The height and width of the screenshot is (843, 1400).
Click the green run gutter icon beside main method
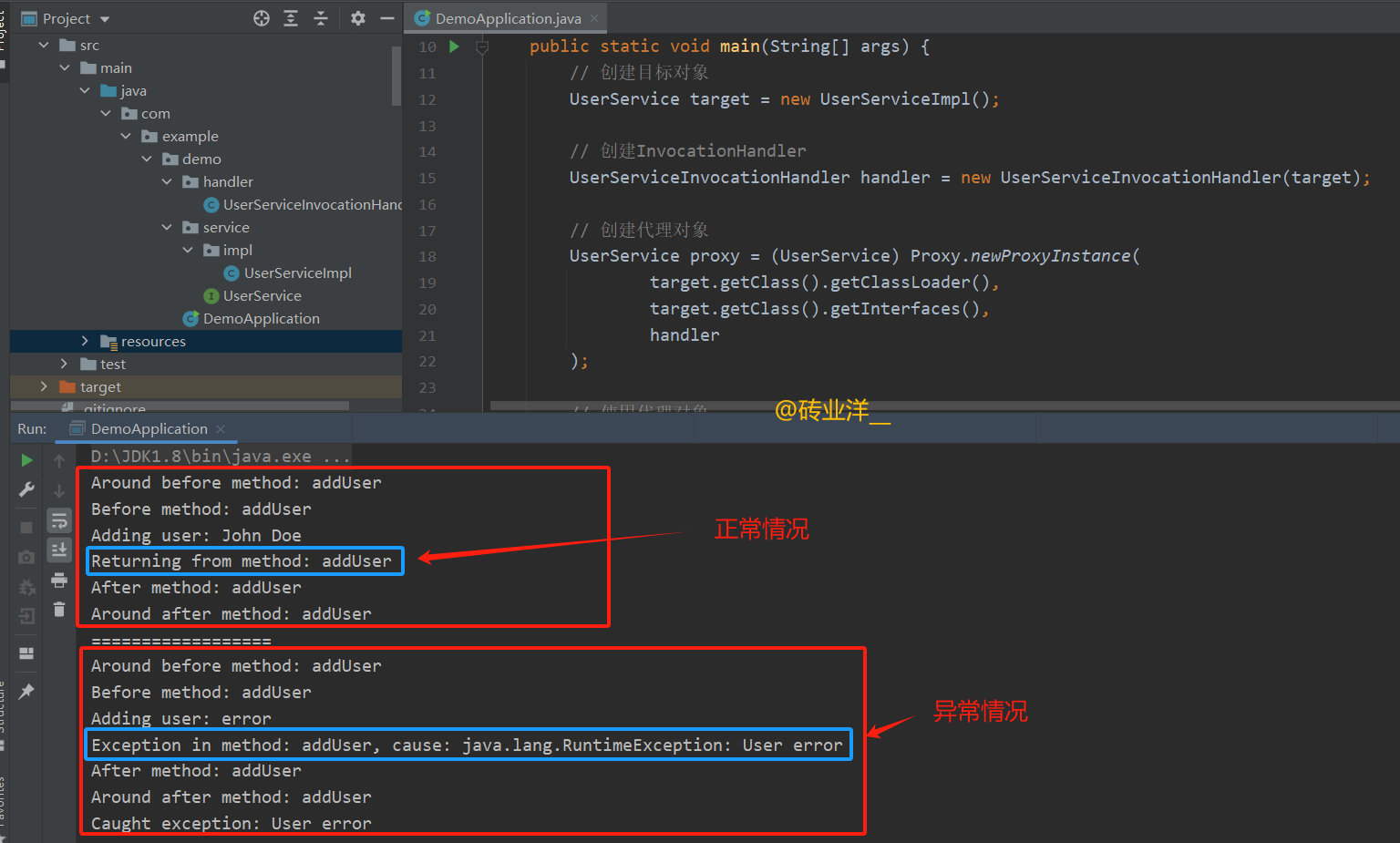[454, 46]
